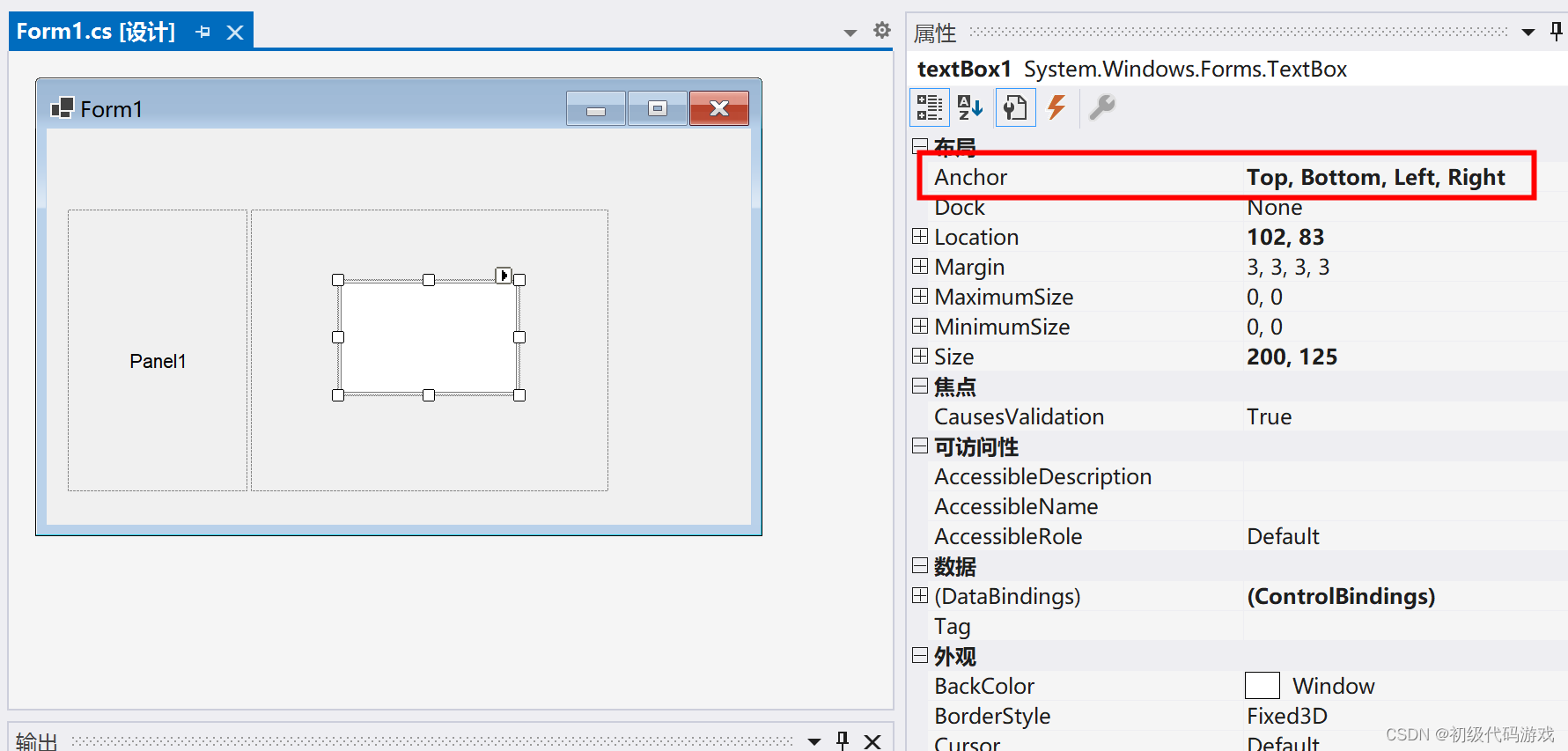Open designer settings gear icon
Image resolution: width=1568 pixels, height=751 pixels.
pyautogui.click(x=881, y=31)
